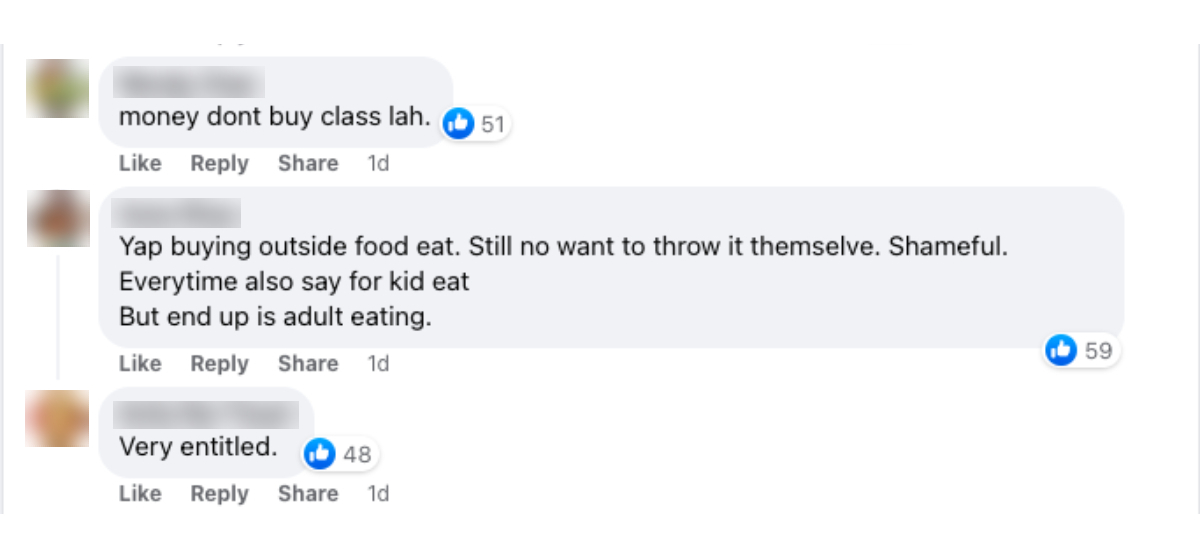Image resolution: width=1200 pixels, height=554 pixels.
Task: Share the 'Yap buying outside food' comment
Action: tap(308, 363)
